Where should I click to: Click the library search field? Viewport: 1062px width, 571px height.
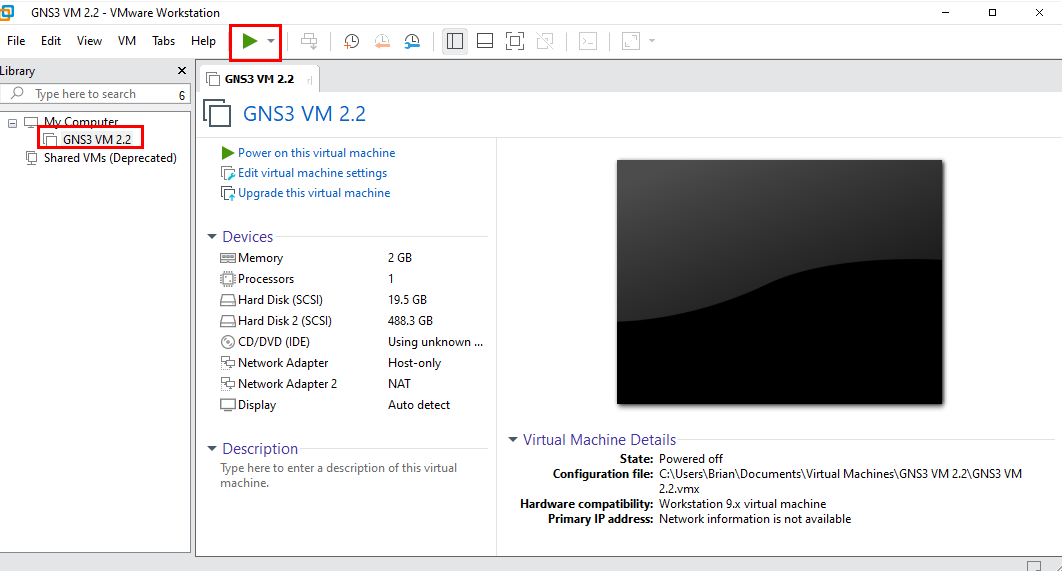[93, 94]
